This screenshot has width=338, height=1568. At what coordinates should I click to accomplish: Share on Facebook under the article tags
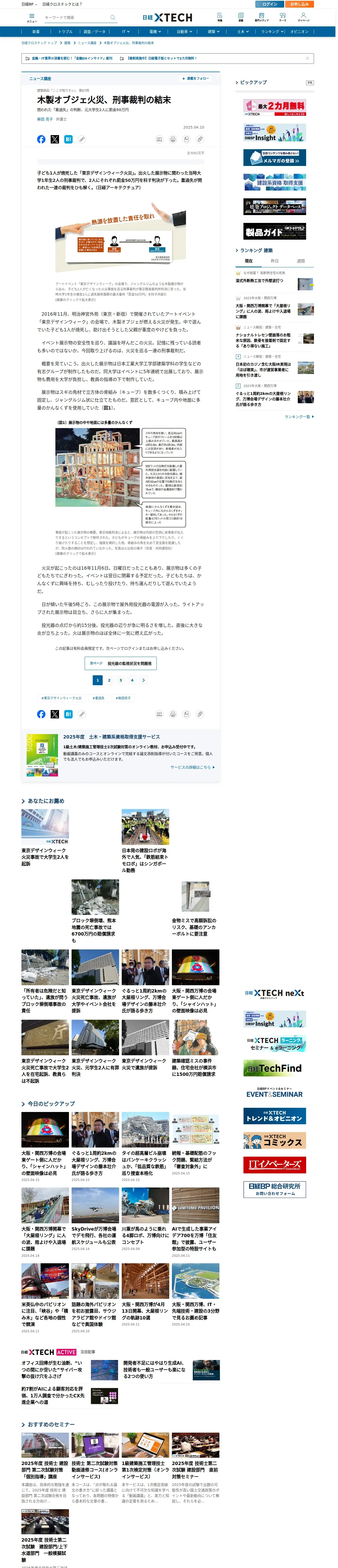(x=41, y=714)
